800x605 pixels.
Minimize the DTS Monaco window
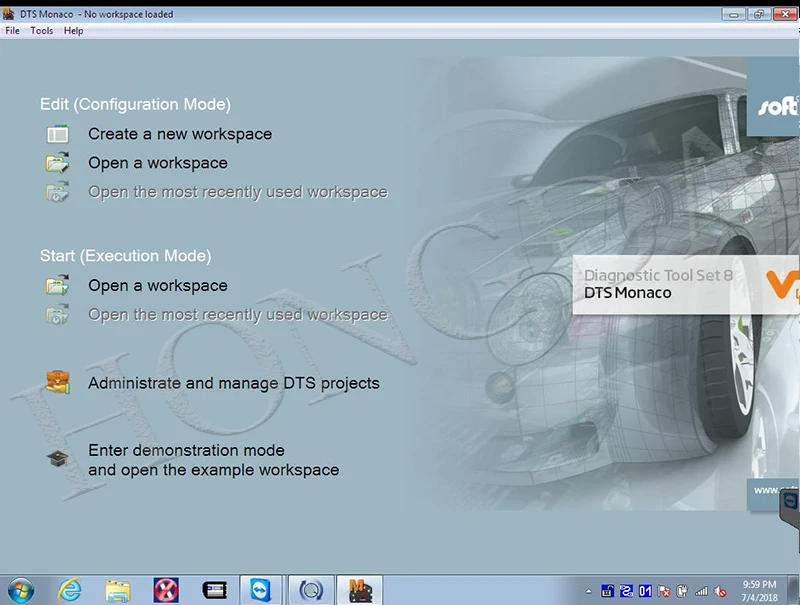click(x=734, y=14)
